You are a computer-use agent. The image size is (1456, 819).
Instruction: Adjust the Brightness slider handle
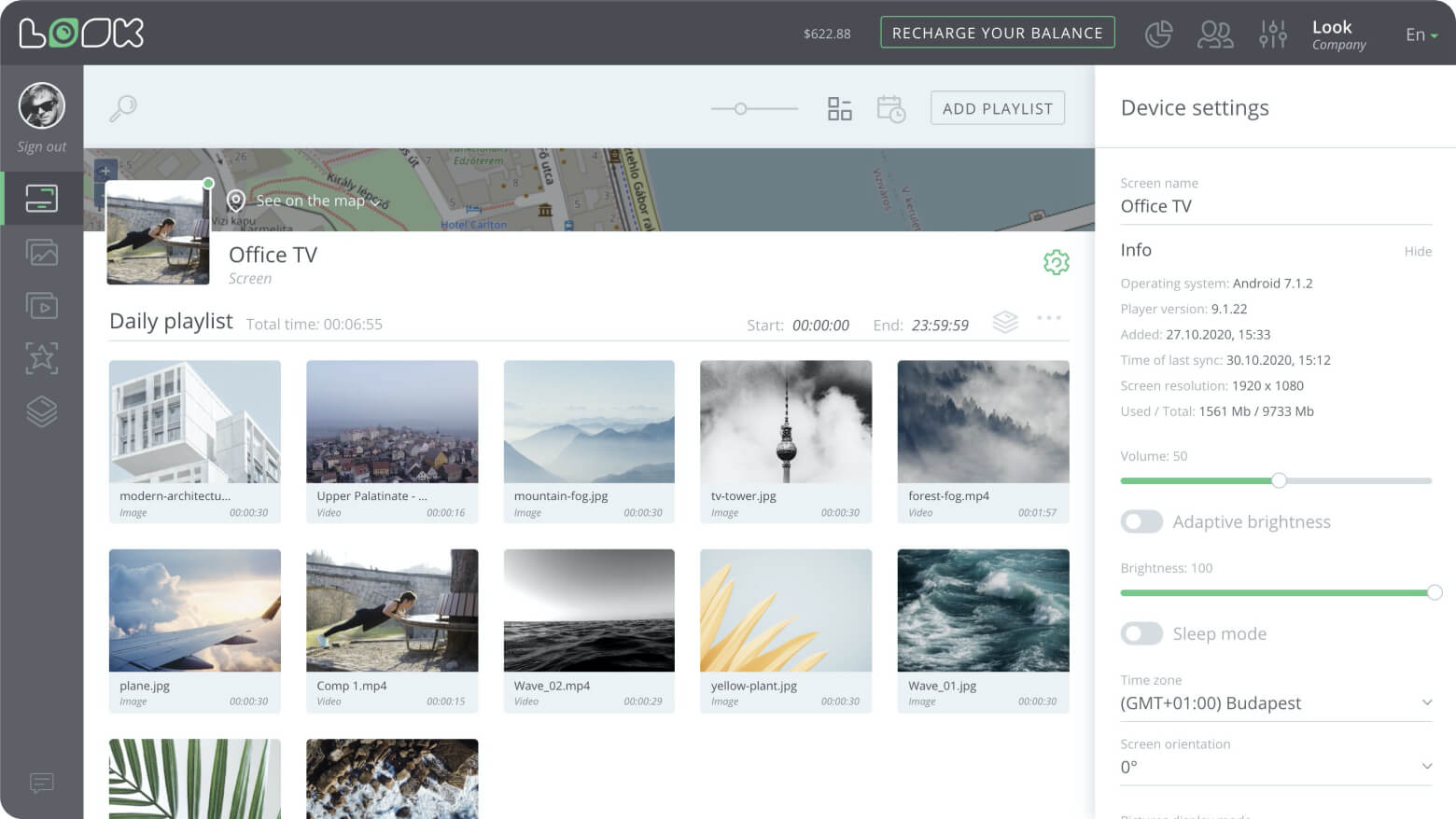click(x=1435, y=592)
